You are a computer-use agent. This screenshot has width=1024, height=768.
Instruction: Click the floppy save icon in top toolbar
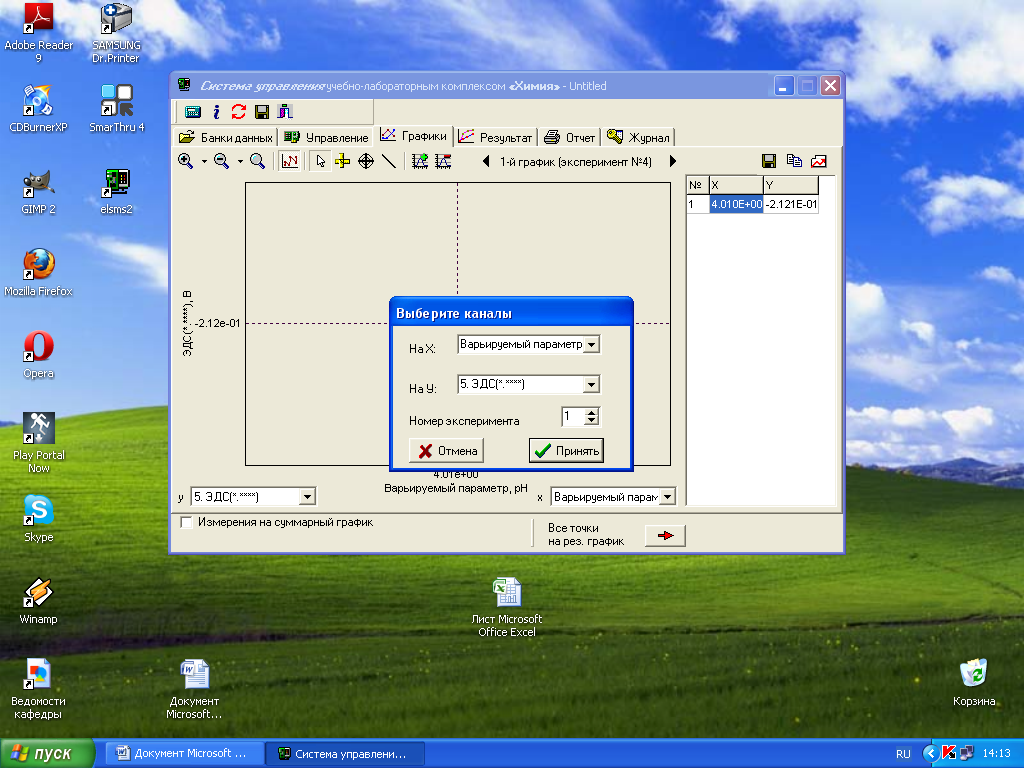click(x=262, y=112)
